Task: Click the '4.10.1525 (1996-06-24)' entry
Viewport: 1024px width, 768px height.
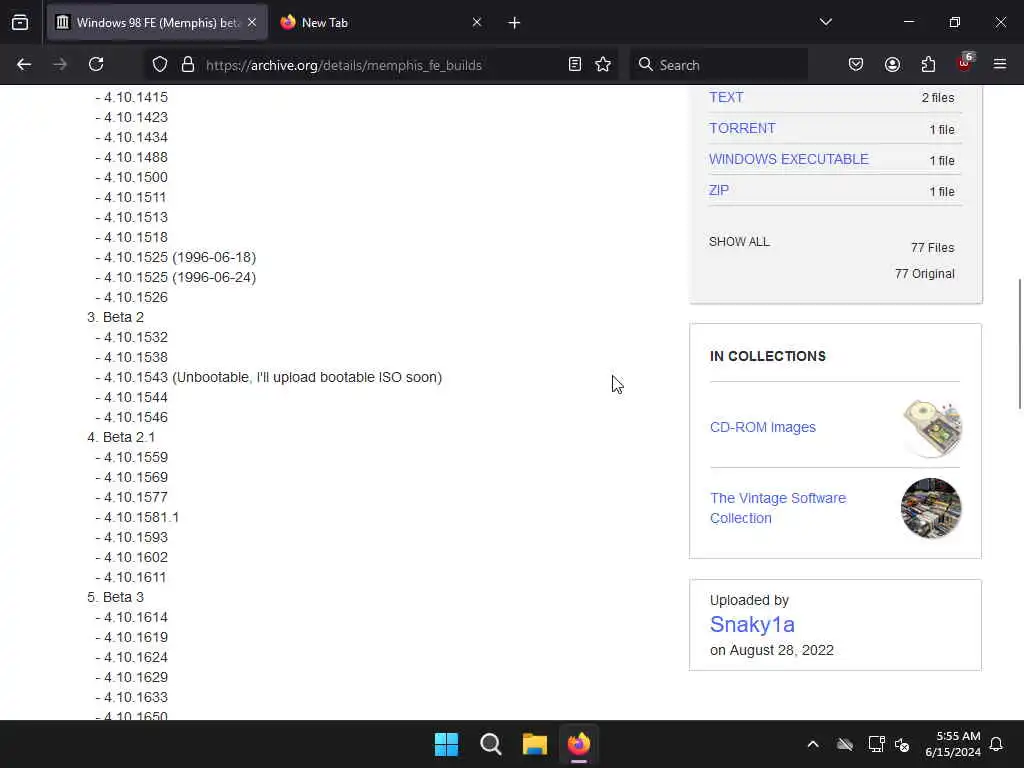Action: point(180,278)
